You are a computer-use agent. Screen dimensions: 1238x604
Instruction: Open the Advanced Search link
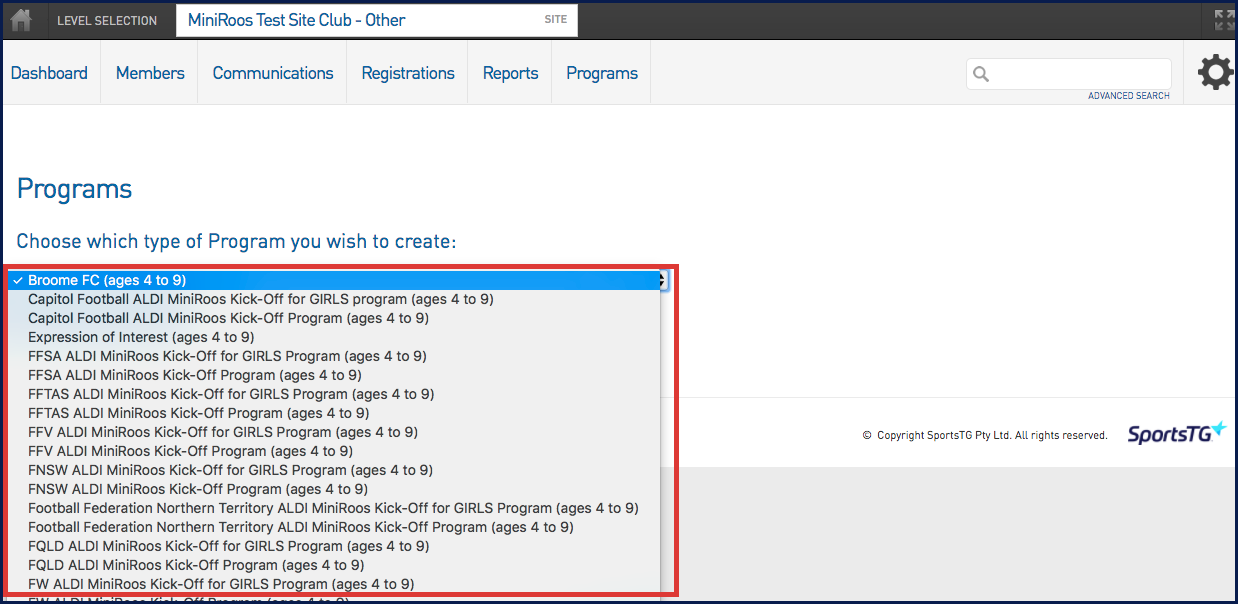point(1129,96)
